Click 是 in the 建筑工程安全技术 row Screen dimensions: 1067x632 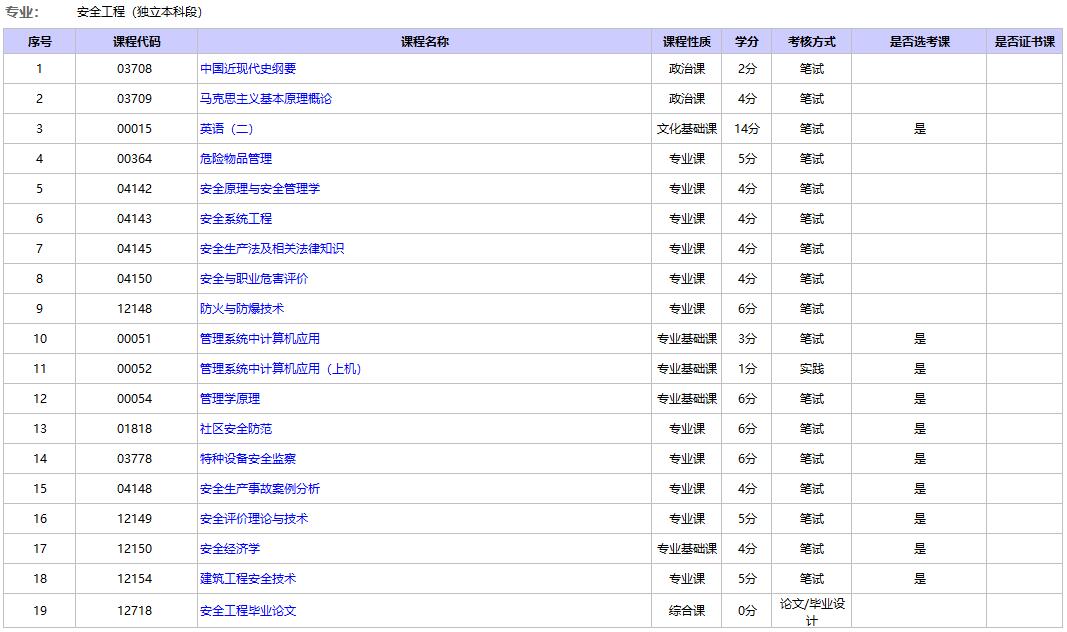919,578
